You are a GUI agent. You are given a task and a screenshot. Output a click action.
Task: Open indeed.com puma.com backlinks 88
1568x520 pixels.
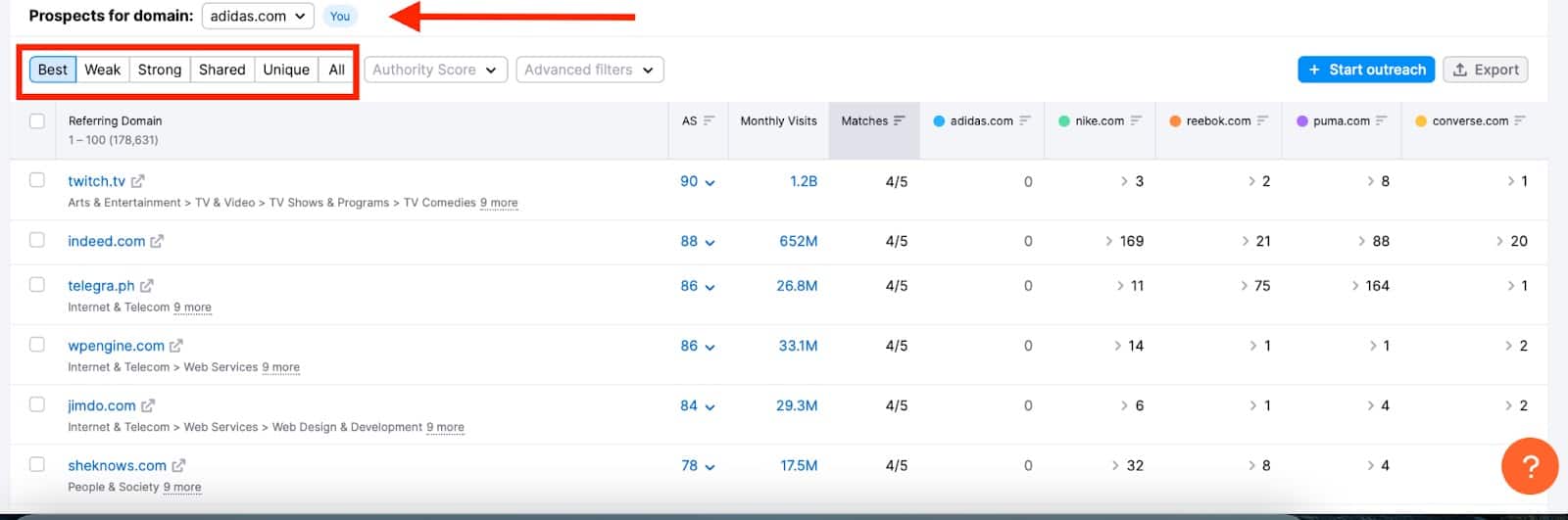[1374, 241]
